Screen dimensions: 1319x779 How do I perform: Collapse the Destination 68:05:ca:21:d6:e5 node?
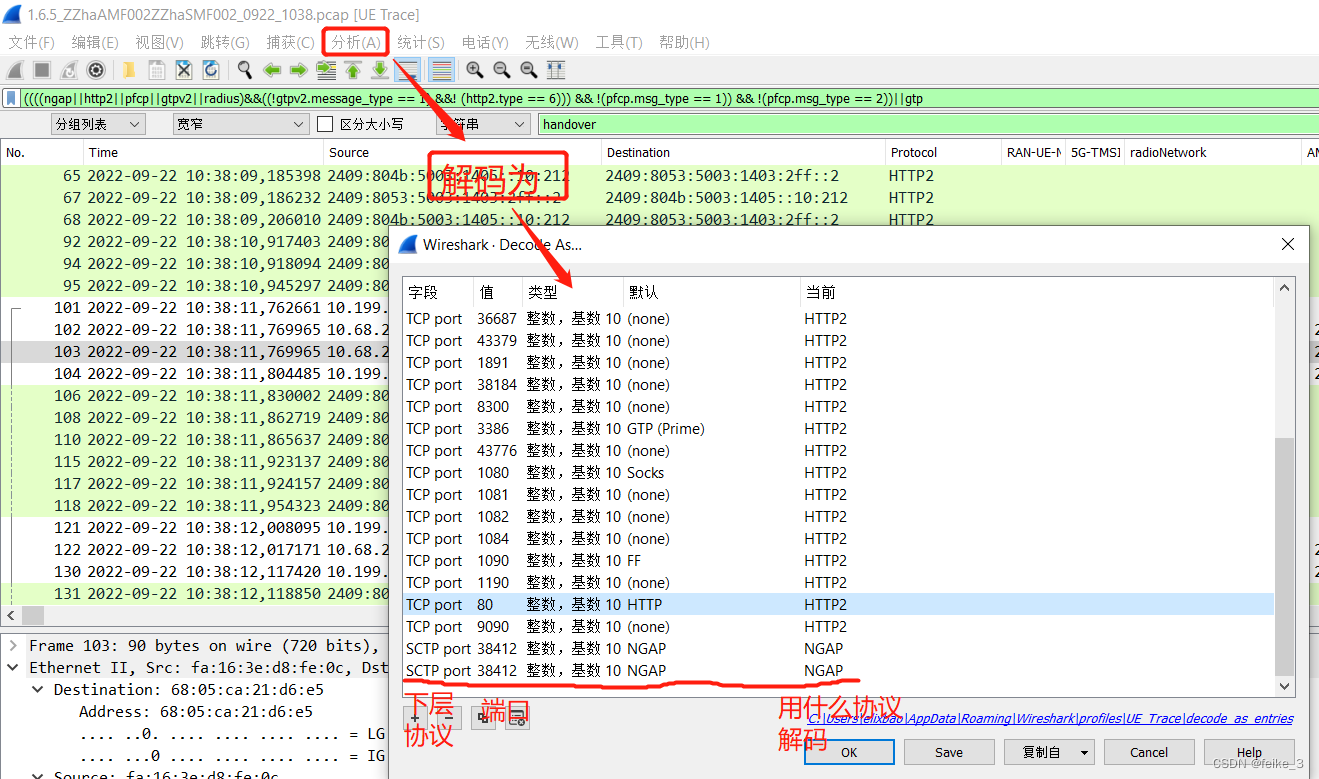pos(37,690)
